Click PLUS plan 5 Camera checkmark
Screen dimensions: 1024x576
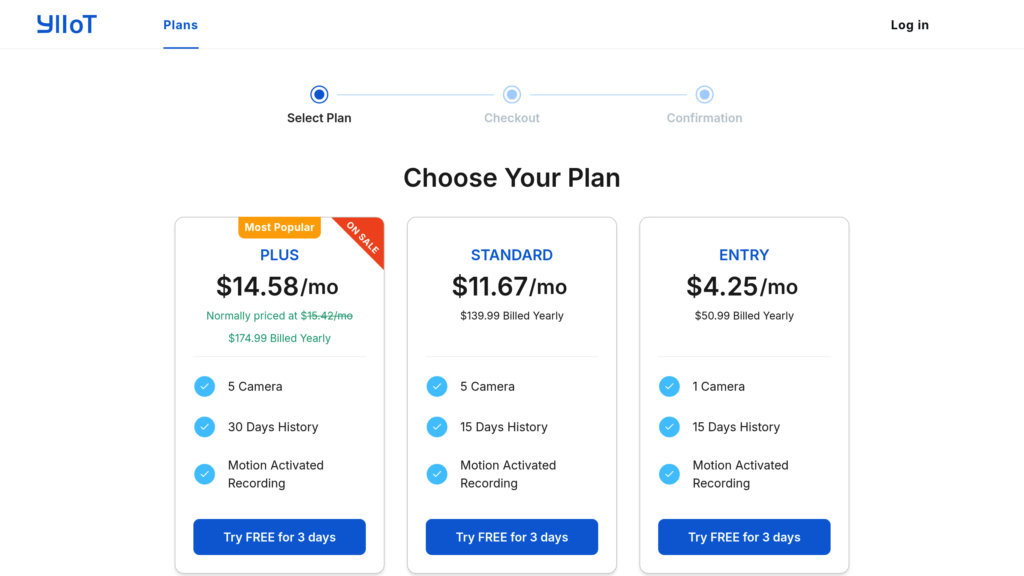point(205,386)
